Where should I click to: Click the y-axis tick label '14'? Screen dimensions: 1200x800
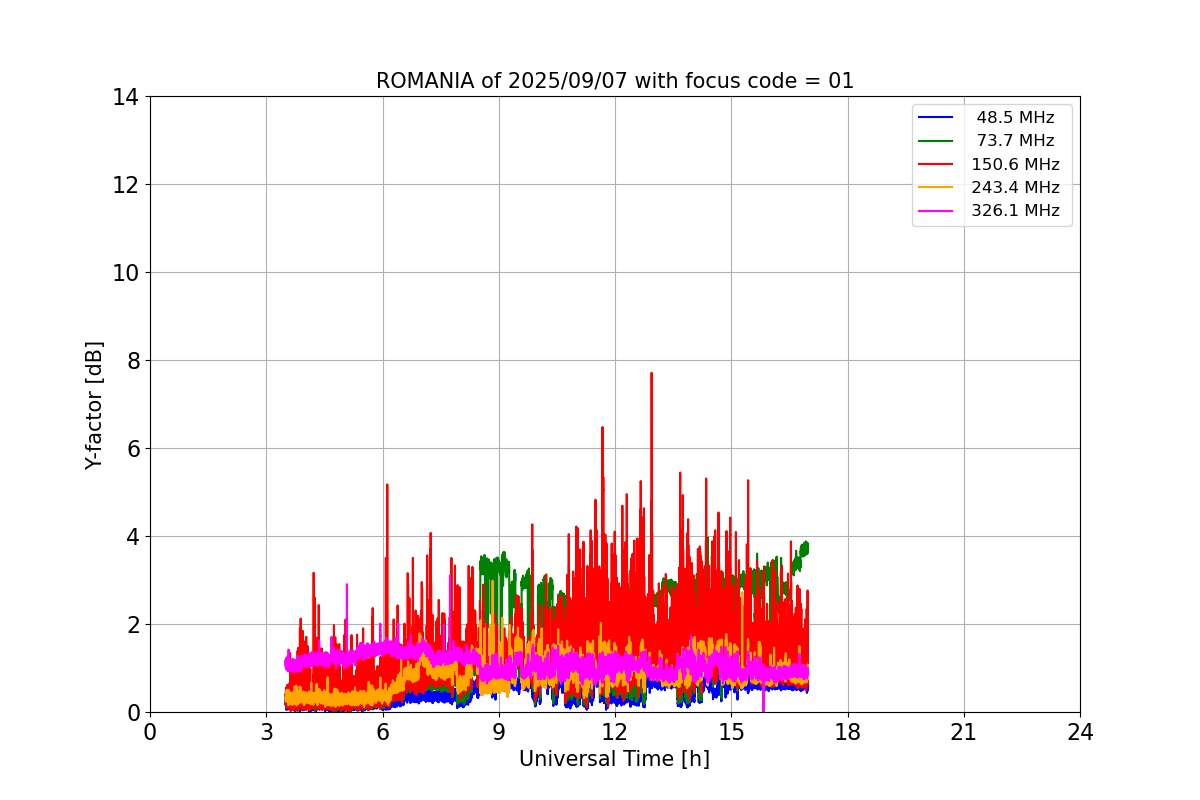point(126,97)
